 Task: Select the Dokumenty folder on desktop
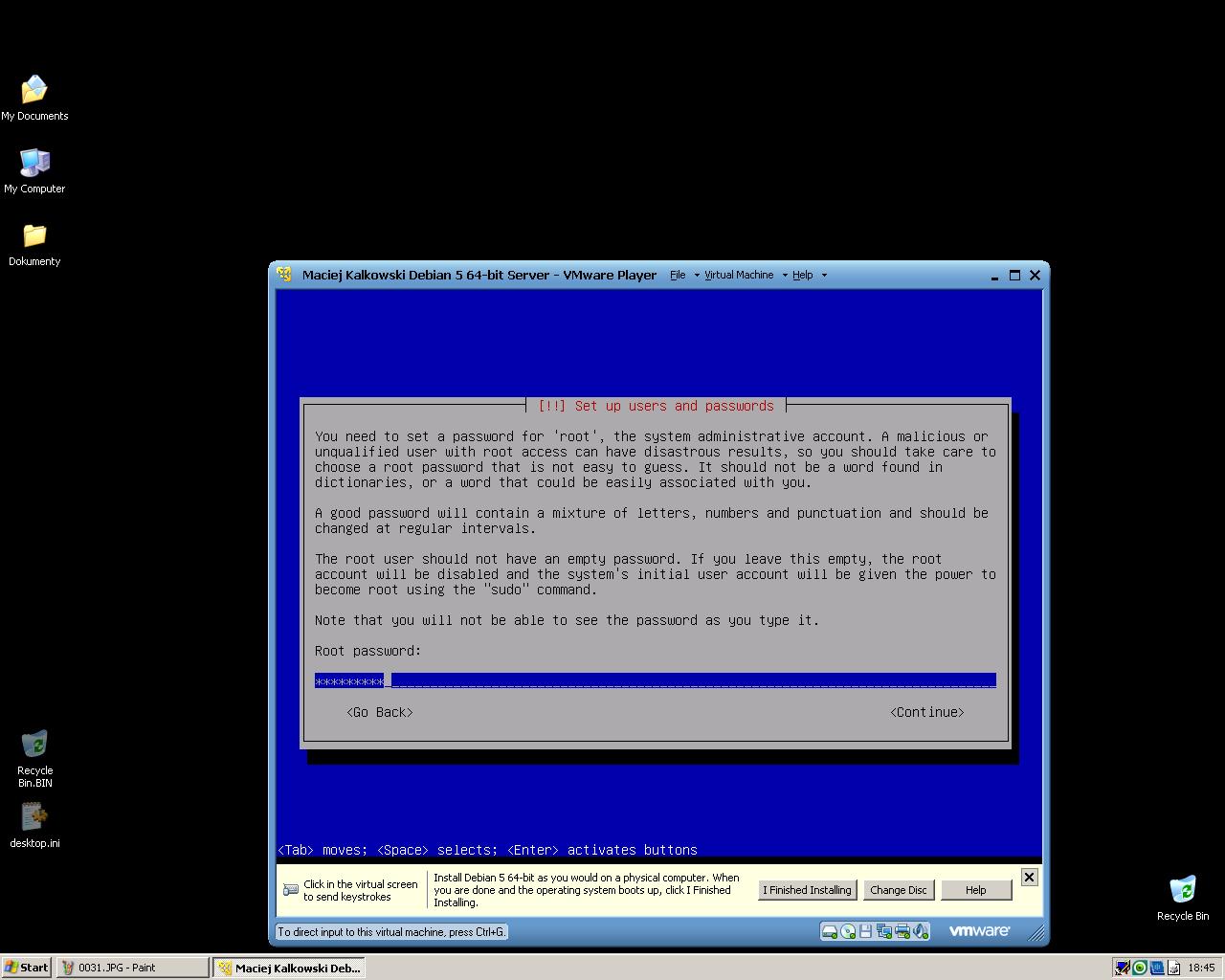[34, 244]
